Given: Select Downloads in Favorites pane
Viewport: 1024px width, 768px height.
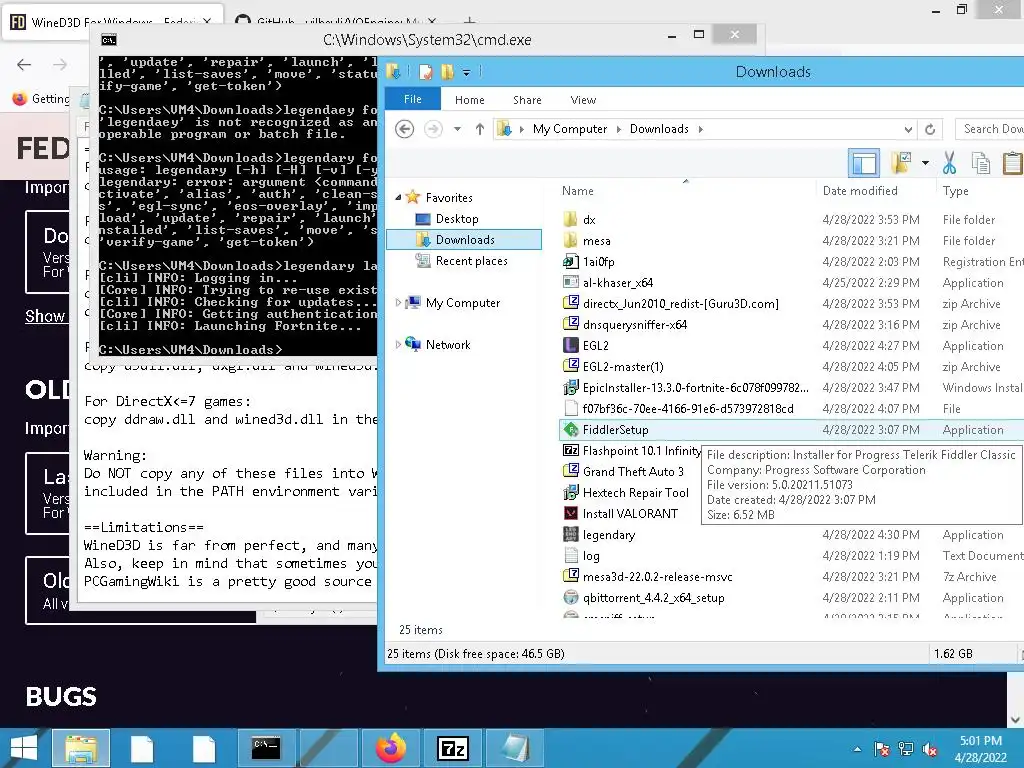Looking at the screenshot, I should tap(464, 240).
